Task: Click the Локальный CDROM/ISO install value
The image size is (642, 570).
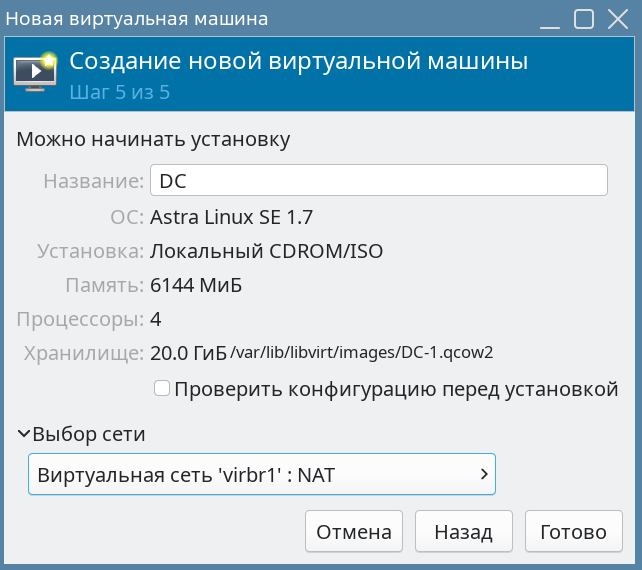Action: [266, 251]
